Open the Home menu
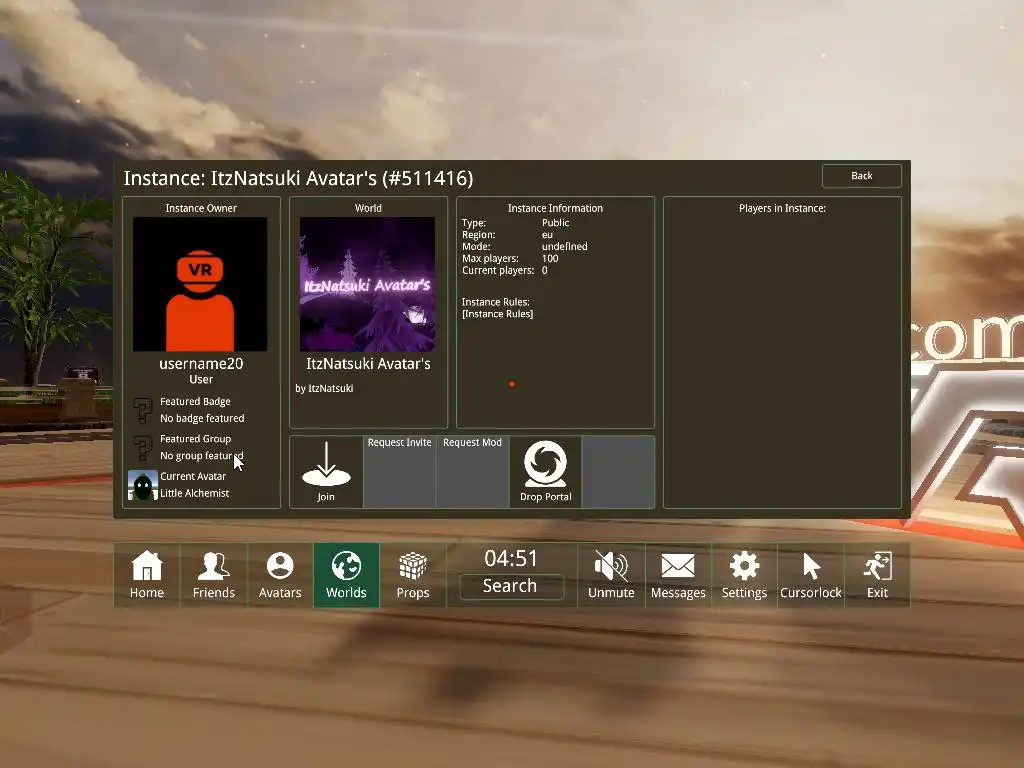This screenshot has width=1024, height=768. [x=147, y=575]
